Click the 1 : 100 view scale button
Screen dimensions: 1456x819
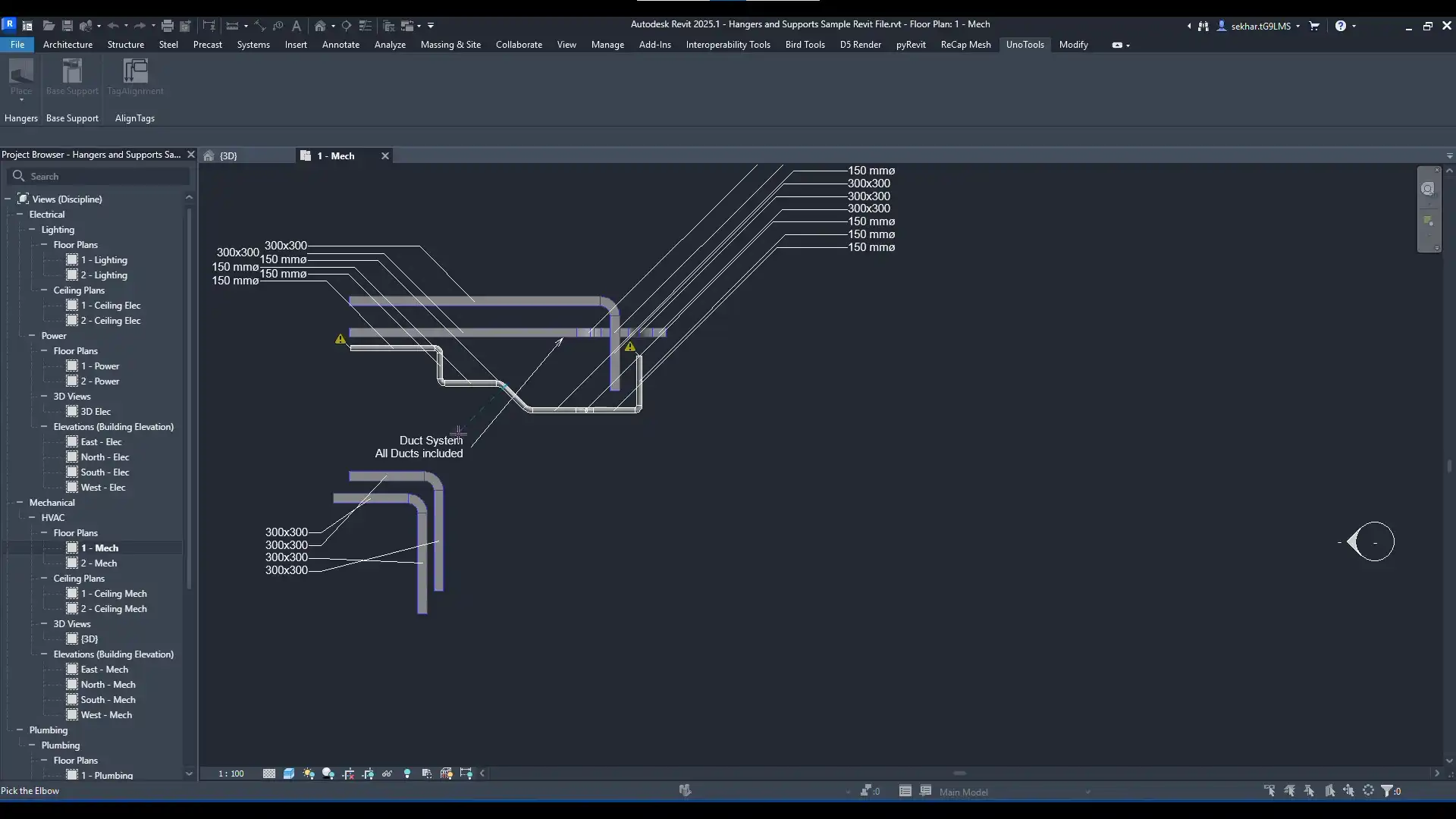tap(231, 773)
